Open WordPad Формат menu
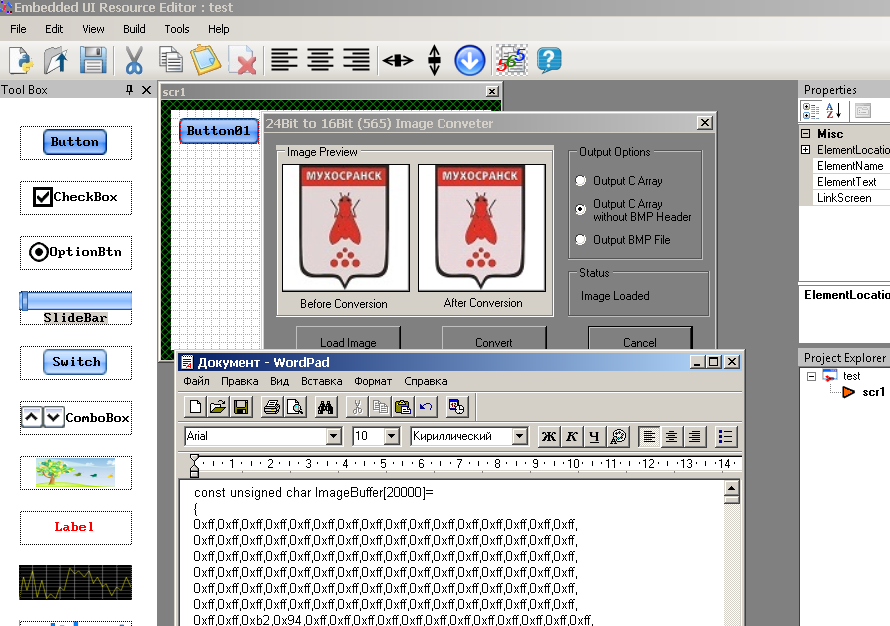 (373, 381)
